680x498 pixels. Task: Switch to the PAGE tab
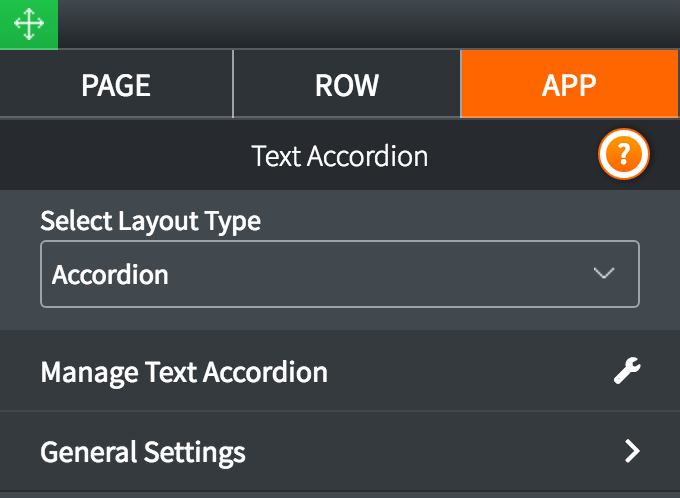click(x=116, y=84)
